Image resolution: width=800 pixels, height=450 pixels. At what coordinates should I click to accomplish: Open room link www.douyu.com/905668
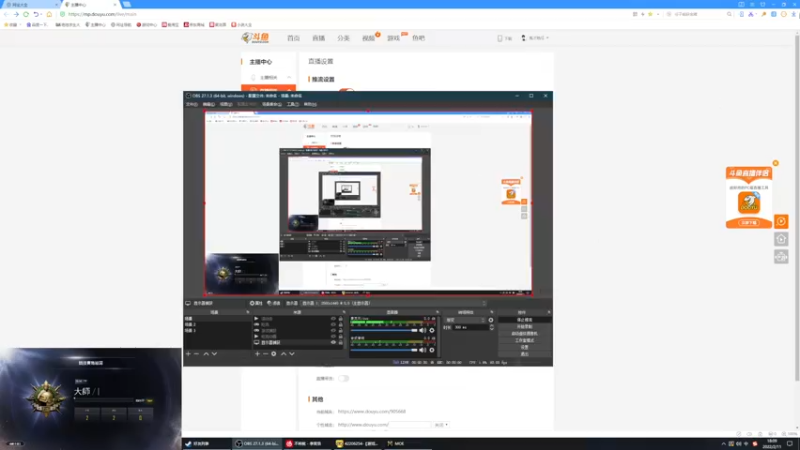(x=371, y=411)
